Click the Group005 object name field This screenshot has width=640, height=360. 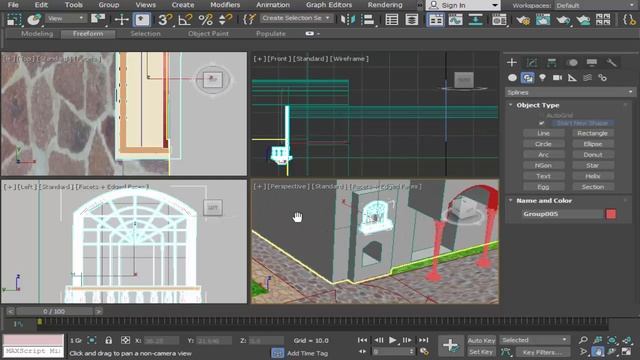pyautogui.click(x=562, y=214)
